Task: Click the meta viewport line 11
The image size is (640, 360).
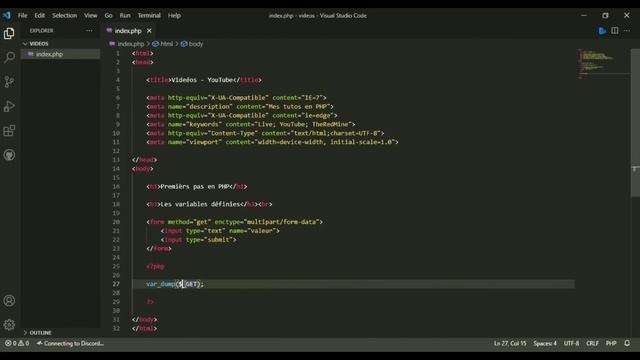Action: point(272,142)
